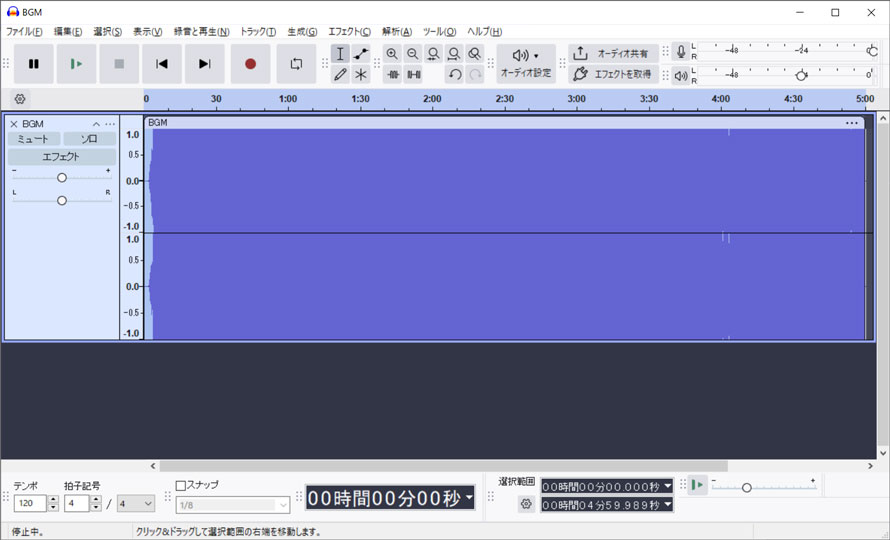Viewport: 890px width, 540px height.
Task: Select the Multi-tool asterisk icon
Action: tap(361, 74)
